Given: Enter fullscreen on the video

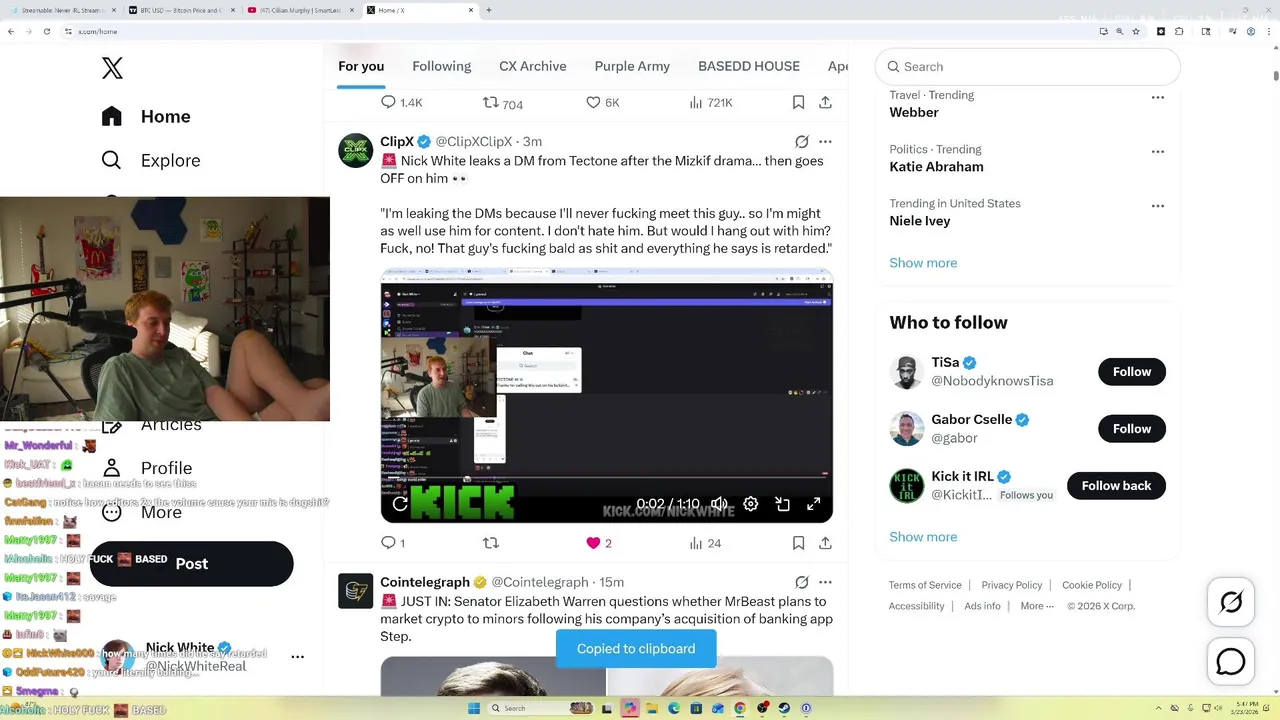Looking at the screenshot, I should click(814, 504).
